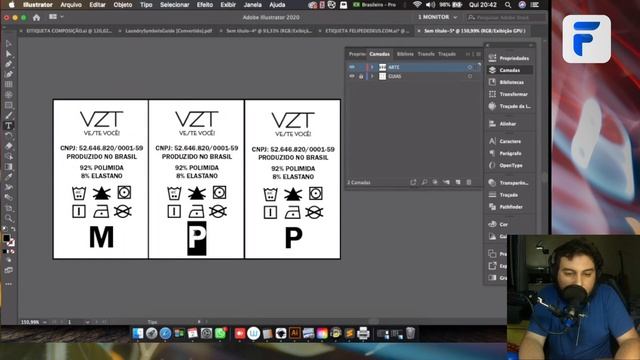This screenshot has height=360, width=640.
Task: Click the Traçado da I... dock button
Action: tap(510, 106)
